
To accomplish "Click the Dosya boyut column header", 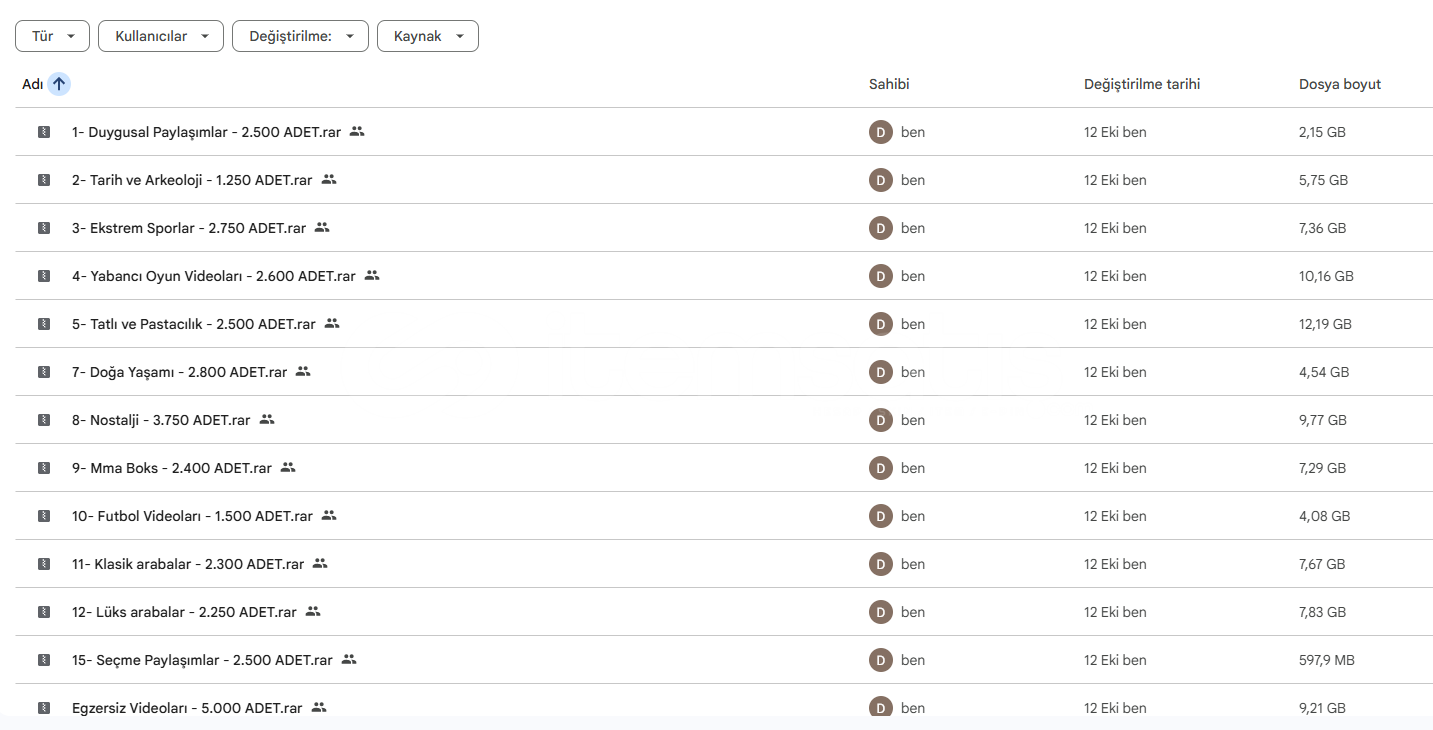I will (1339, 84).
